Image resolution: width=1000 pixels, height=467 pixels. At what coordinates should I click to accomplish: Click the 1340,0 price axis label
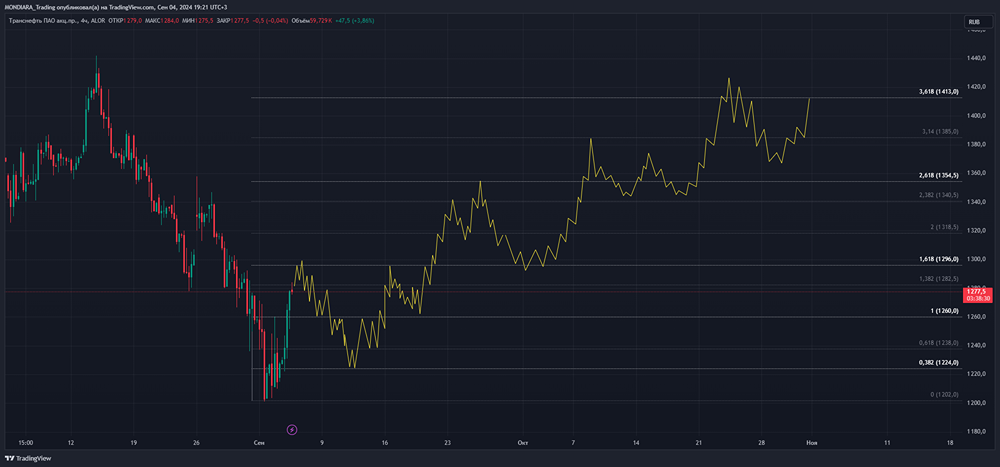[976, 202]
